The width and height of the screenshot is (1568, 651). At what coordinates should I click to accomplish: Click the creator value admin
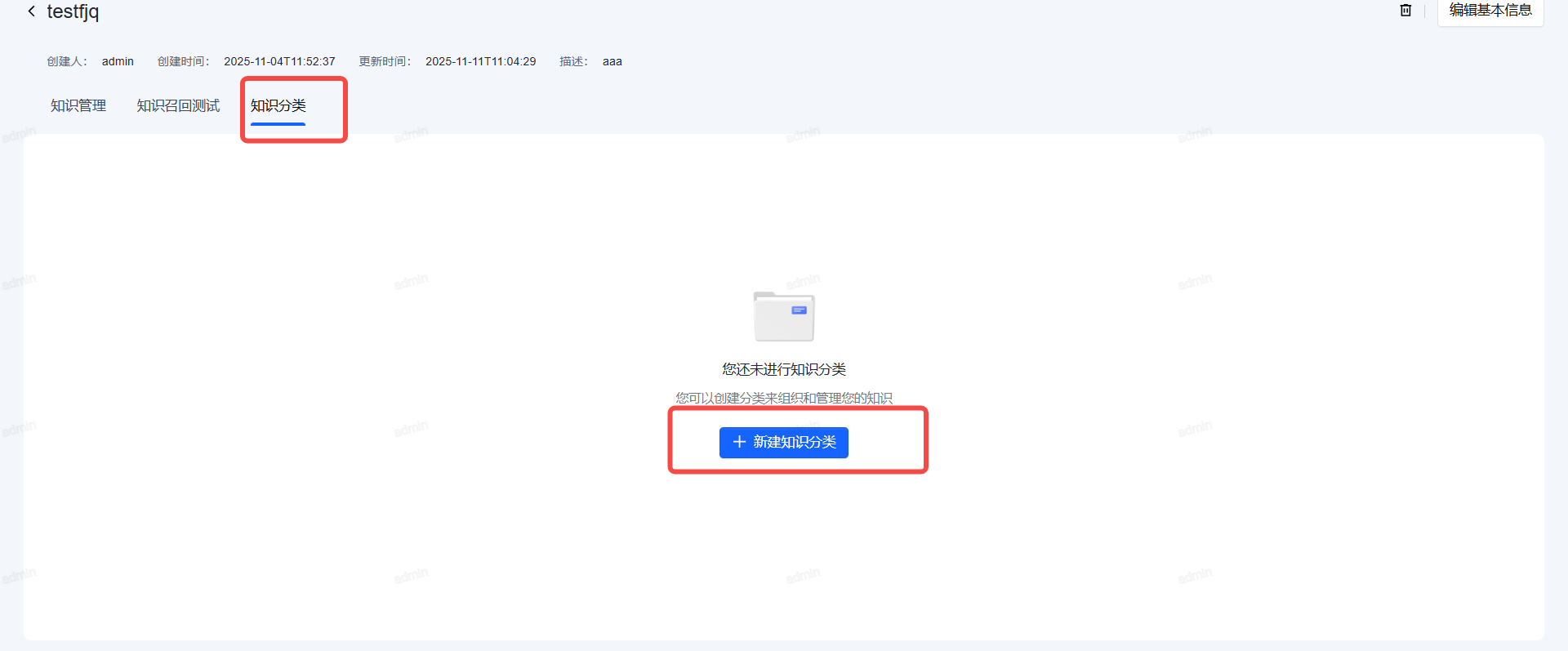point(118,61)
